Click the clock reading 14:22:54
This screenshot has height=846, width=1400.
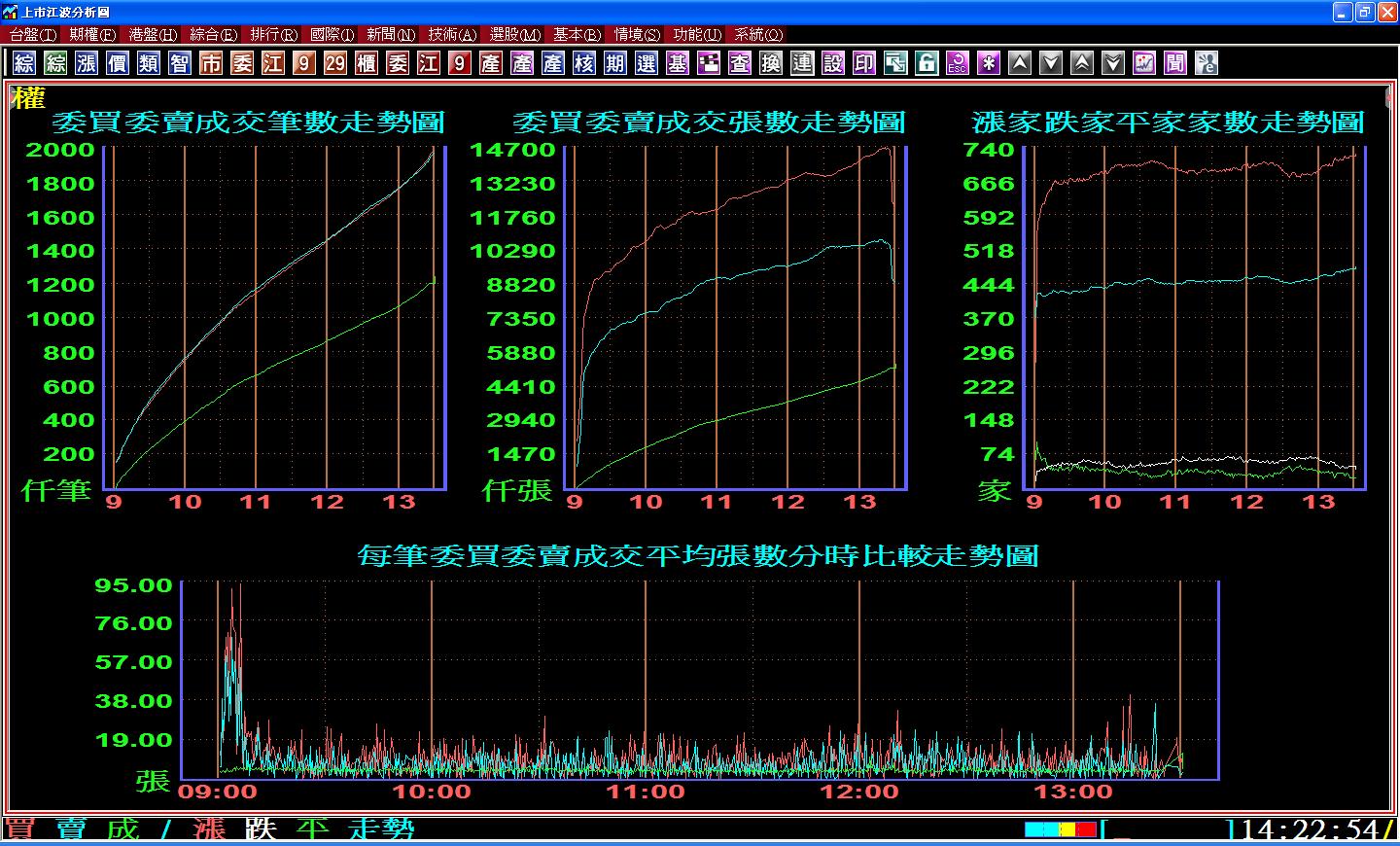1310,829
